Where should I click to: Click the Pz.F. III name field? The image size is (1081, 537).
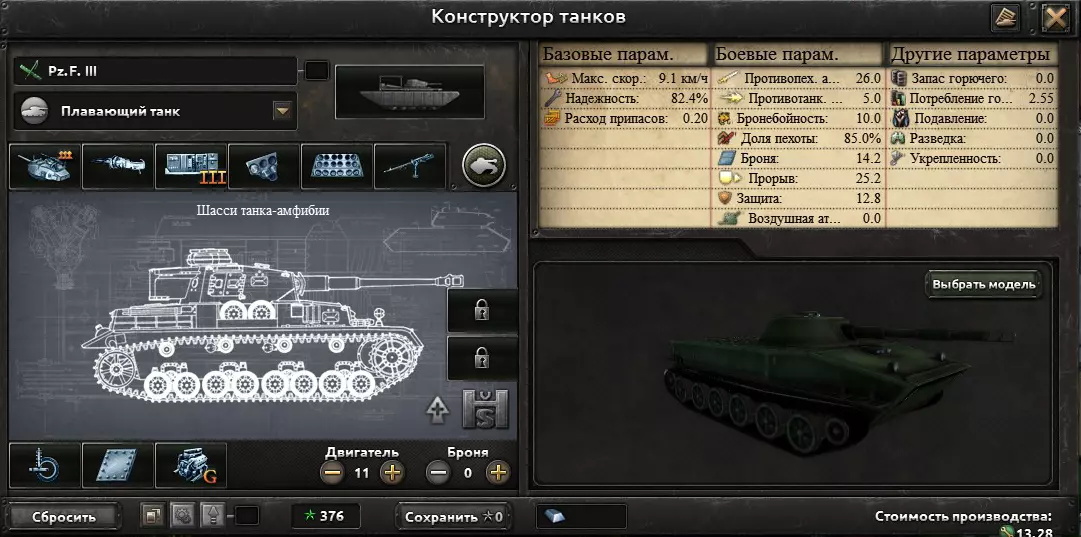pos(155,71)
